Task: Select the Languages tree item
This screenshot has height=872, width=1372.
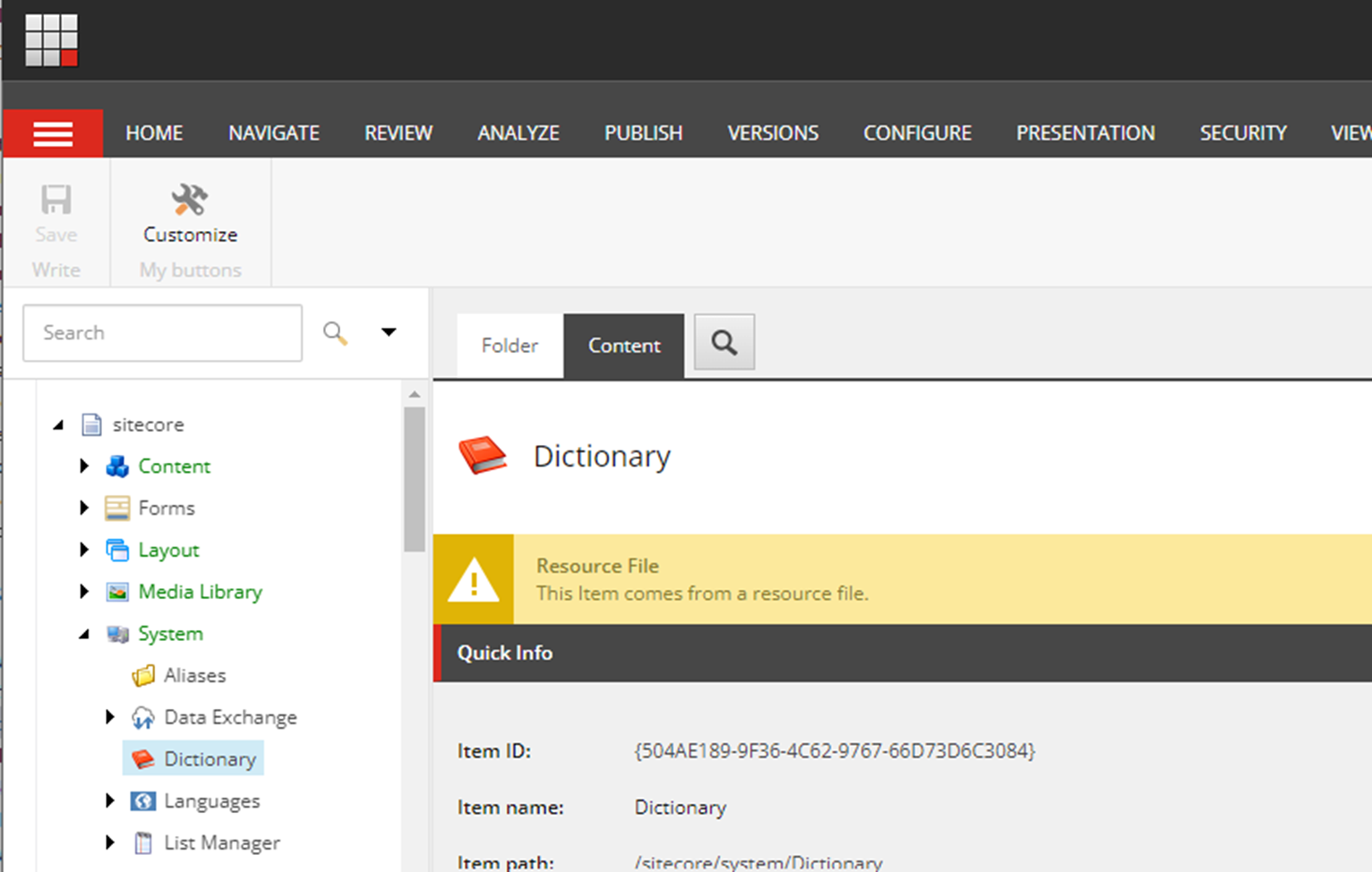Action: 212,801
